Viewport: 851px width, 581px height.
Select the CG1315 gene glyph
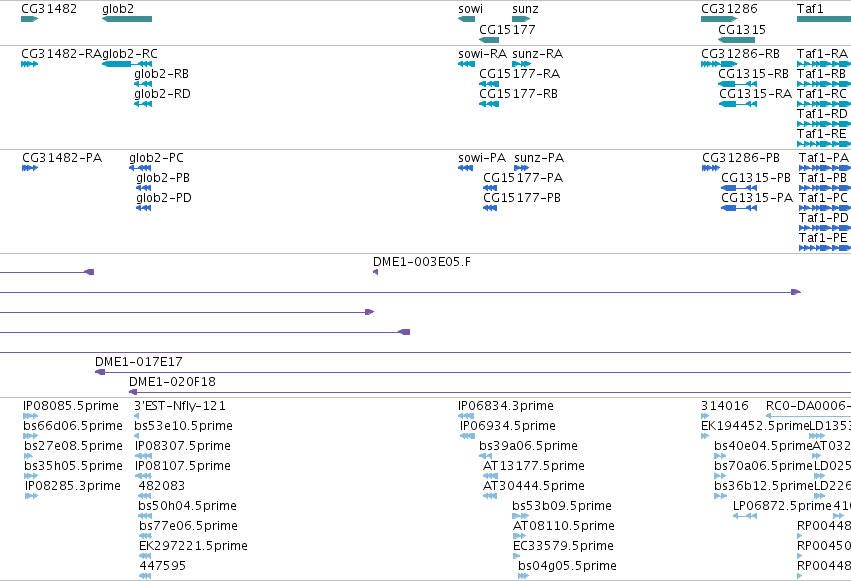736,40
